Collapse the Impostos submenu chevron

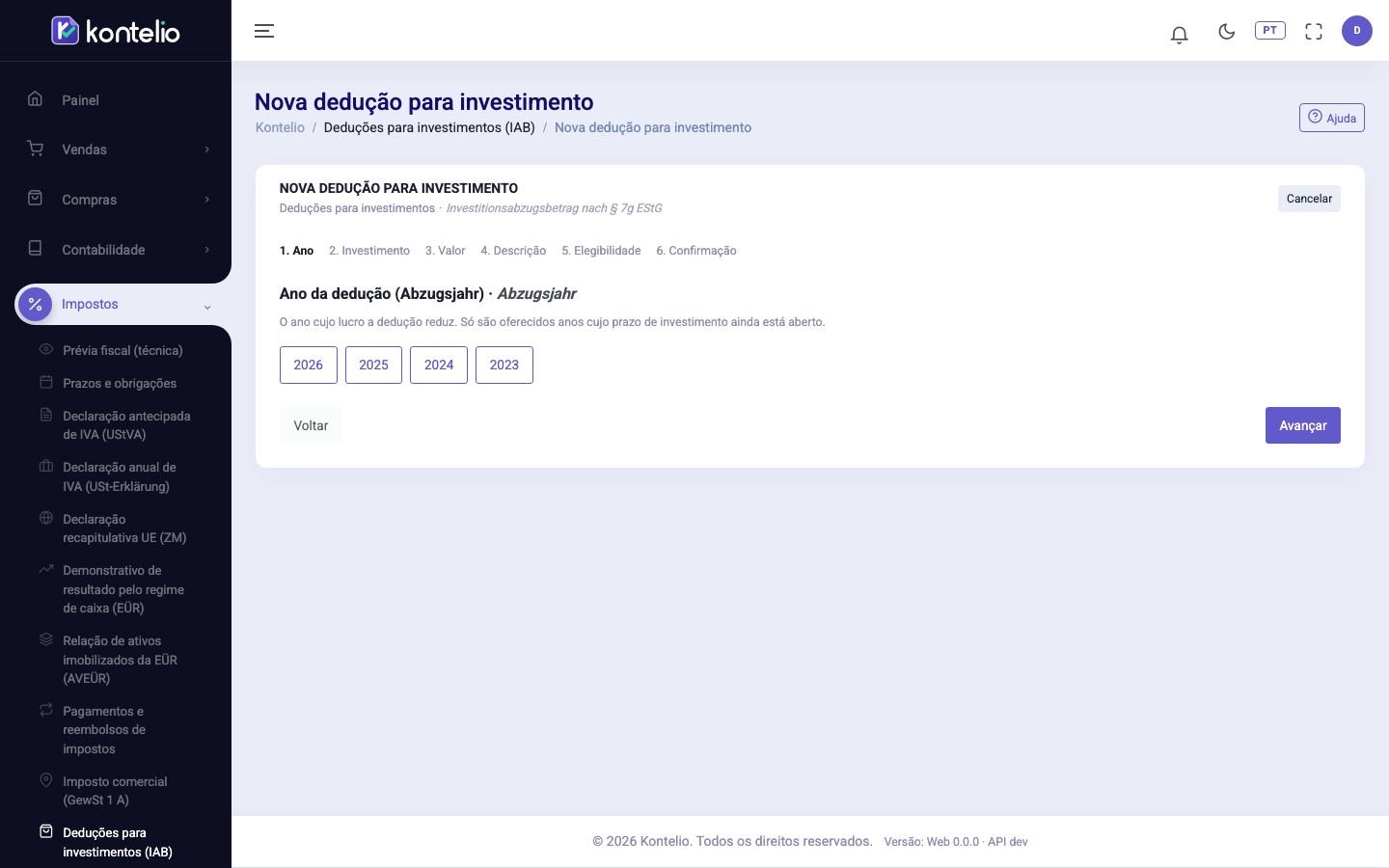pos(206,307)
